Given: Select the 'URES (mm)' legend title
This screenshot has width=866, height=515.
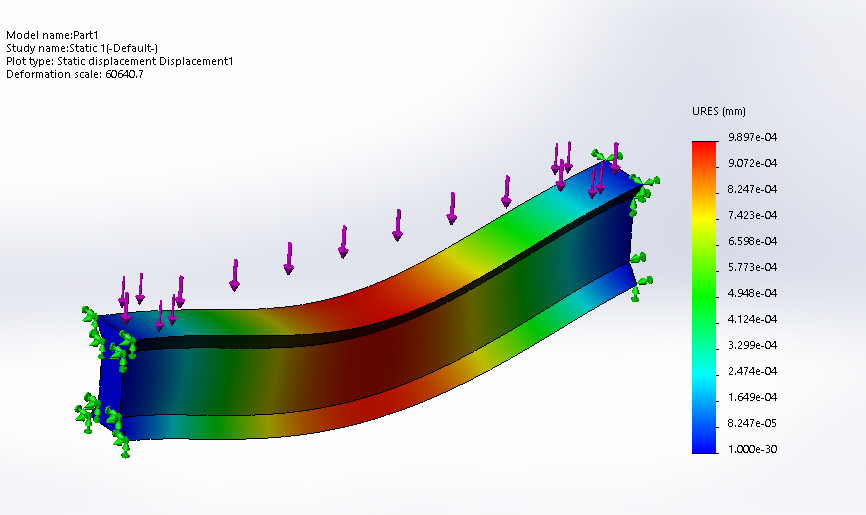Looking at the screenshot, I should pyautogui.click(x=719, y=112).
